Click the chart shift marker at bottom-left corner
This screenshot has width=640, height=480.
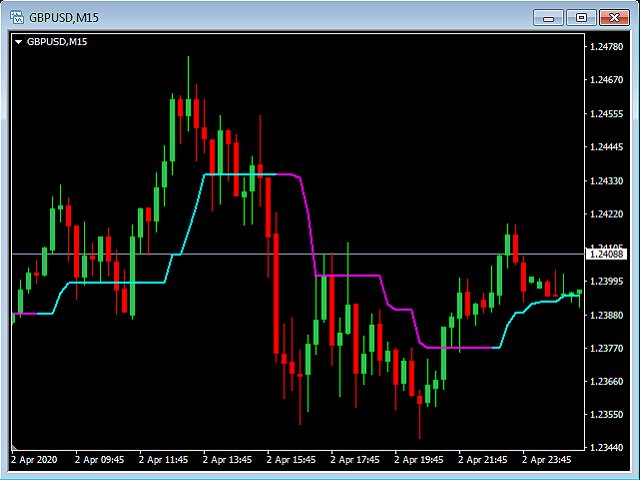pyautogui.click(x=14, y=447)
